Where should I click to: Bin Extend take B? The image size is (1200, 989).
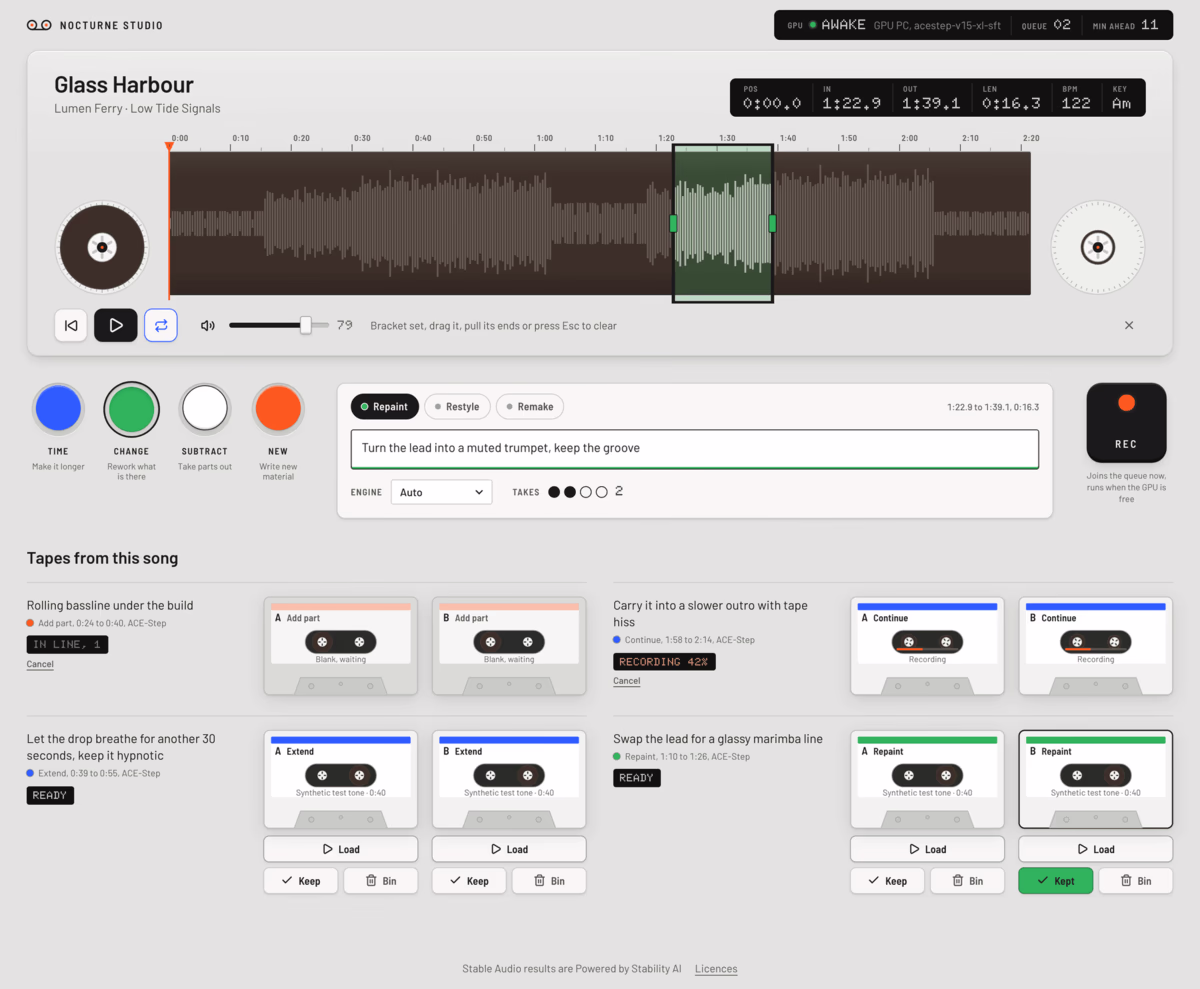548,881
